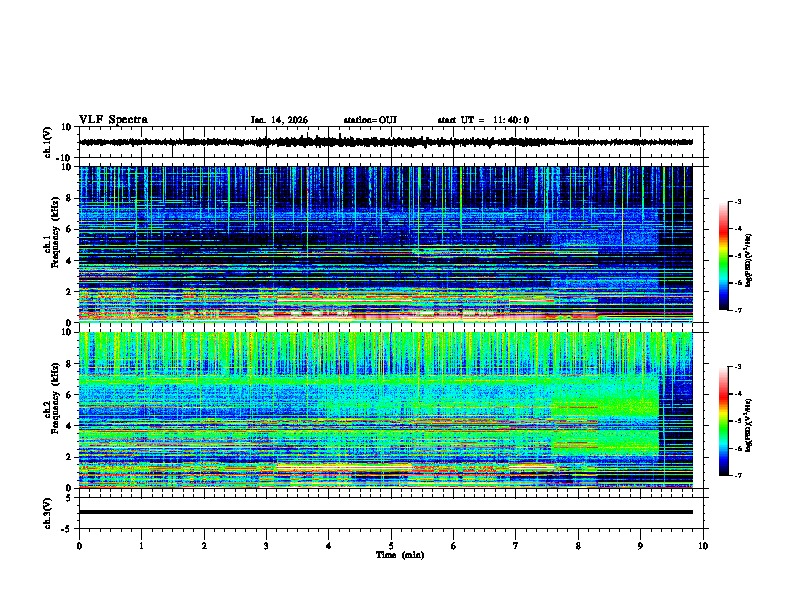This screenshot has height=612, width=792.
Task: Click the "2" tick on ch.1 frequency axis
Action: 70,292
